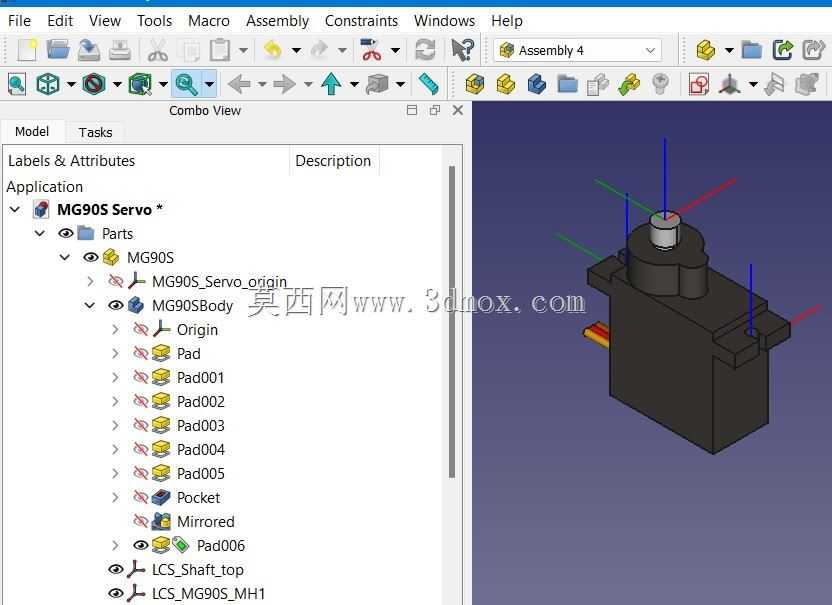832x605 pixels.
Task: Undo last action with yellow arrow
Action: pyautogui.click(x=273, y=50)
